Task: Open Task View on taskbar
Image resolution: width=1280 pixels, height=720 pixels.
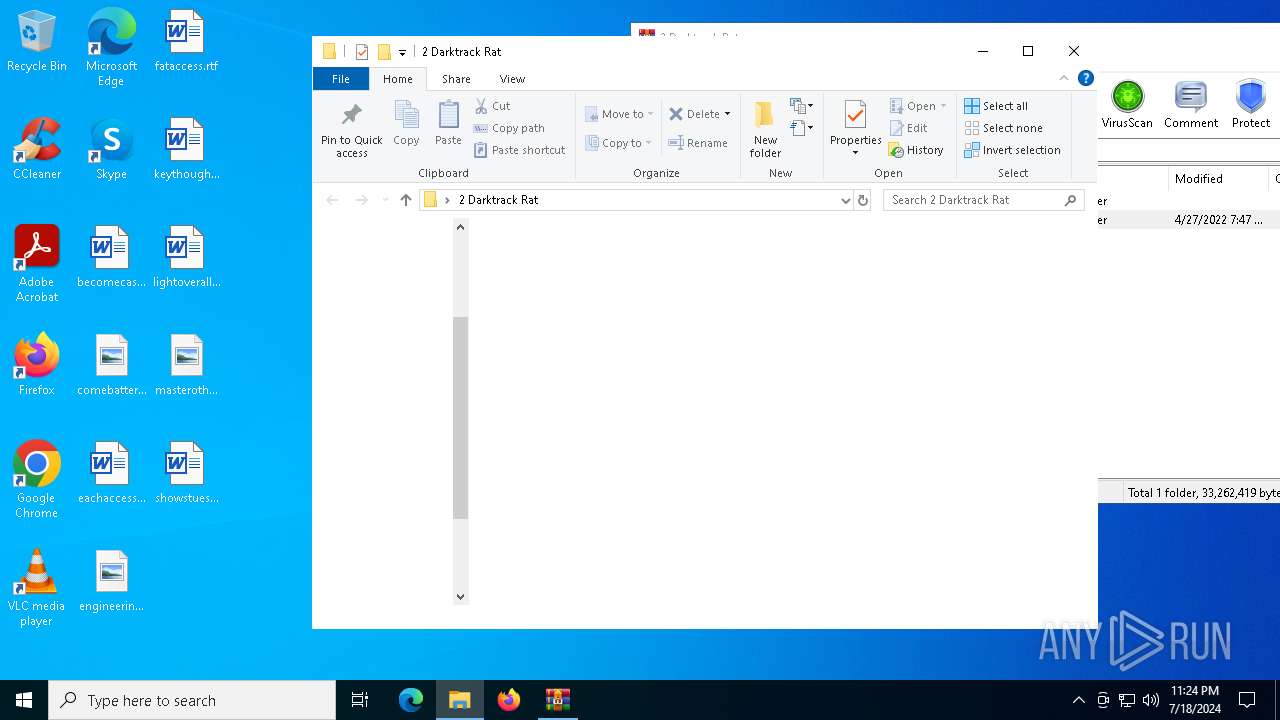Action: click(x=360, y=700)
